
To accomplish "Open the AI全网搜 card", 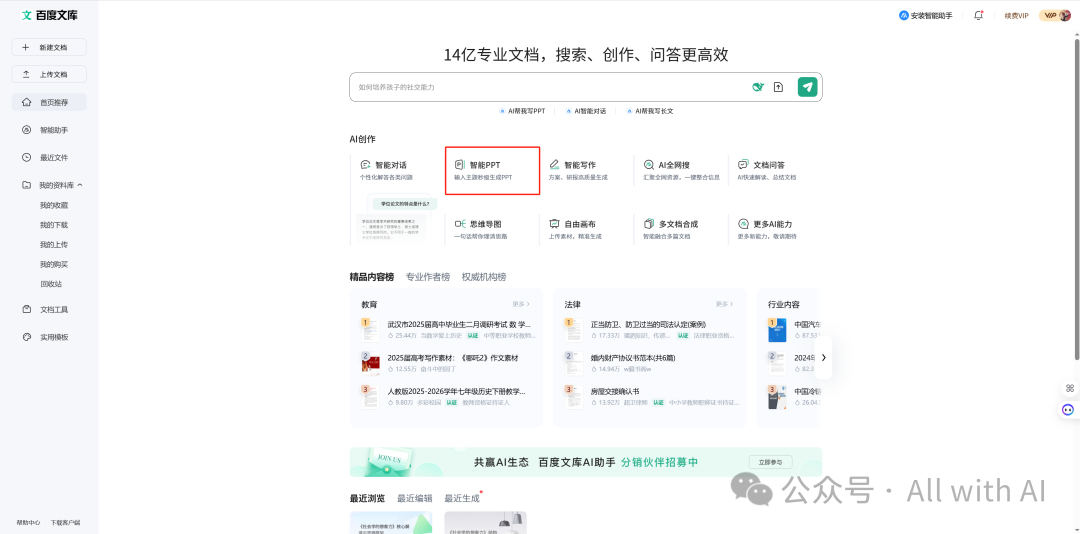I will click(x=681, y=170).
